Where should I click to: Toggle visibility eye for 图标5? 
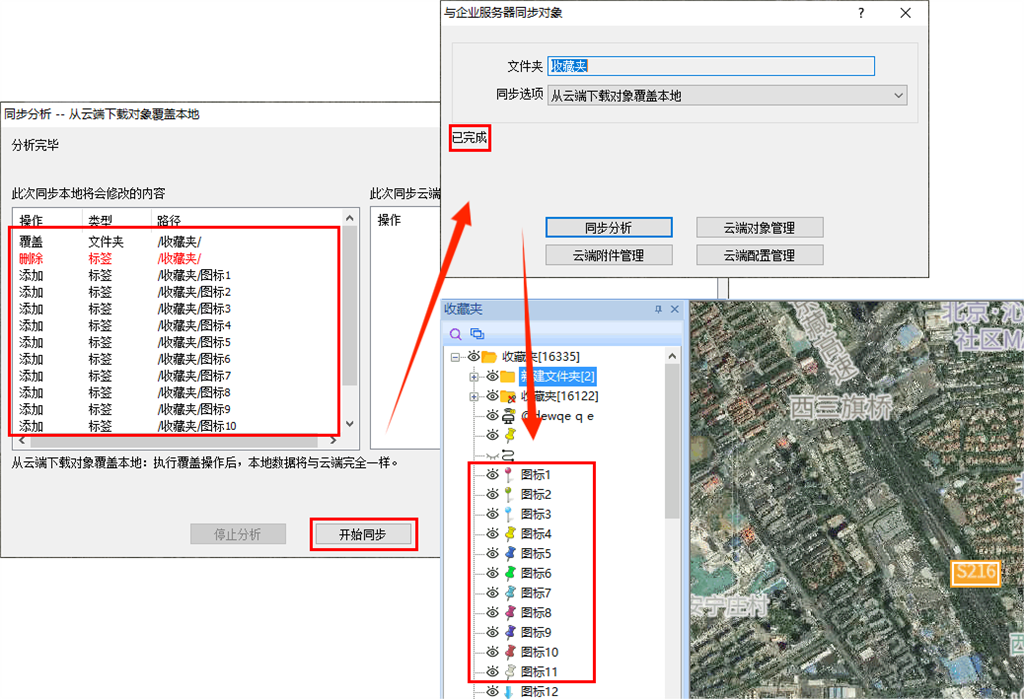point(491,554)
